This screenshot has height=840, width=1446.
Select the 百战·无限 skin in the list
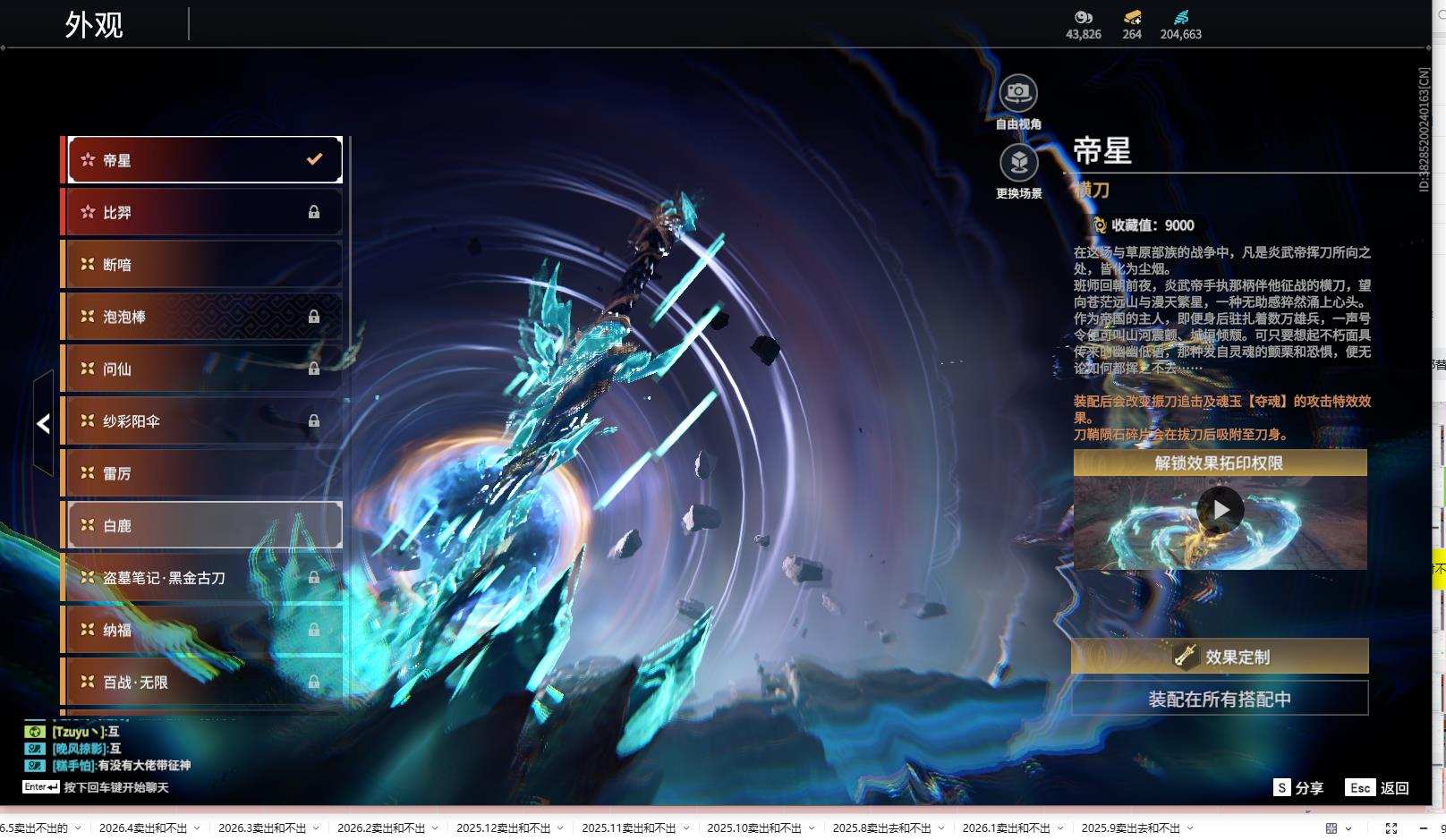[205, 682]
